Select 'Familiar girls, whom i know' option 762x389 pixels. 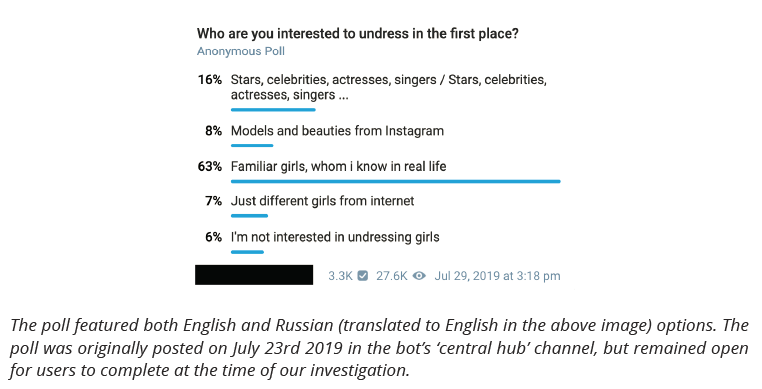click(338, 166)
